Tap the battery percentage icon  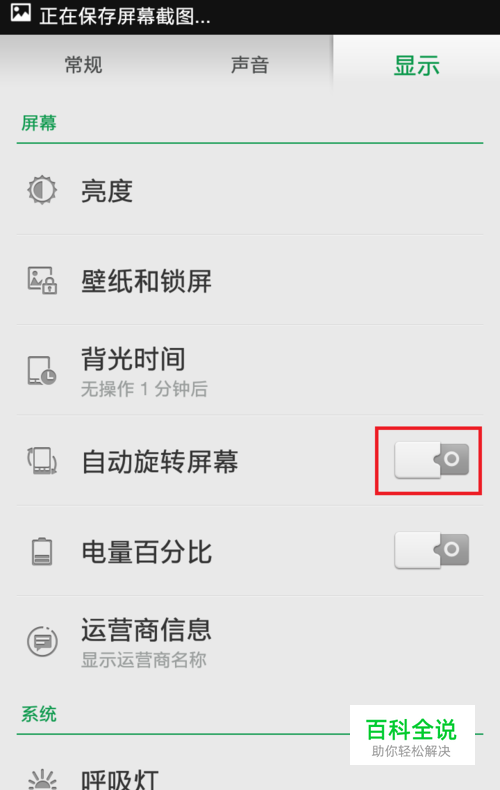click(x=42, y=551)
